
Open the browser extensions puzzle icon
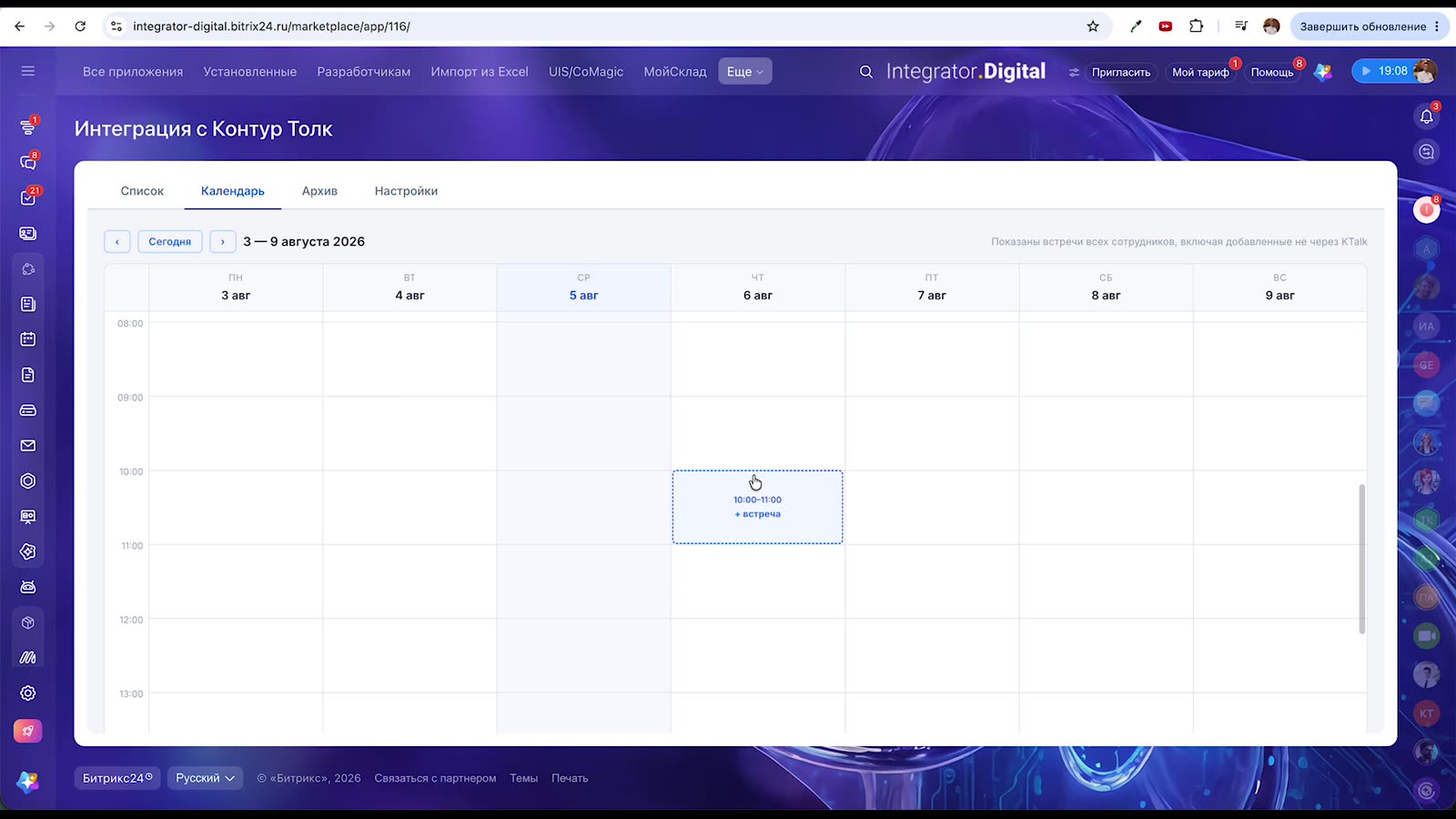pyautogui.click(x=1197, y=26)
